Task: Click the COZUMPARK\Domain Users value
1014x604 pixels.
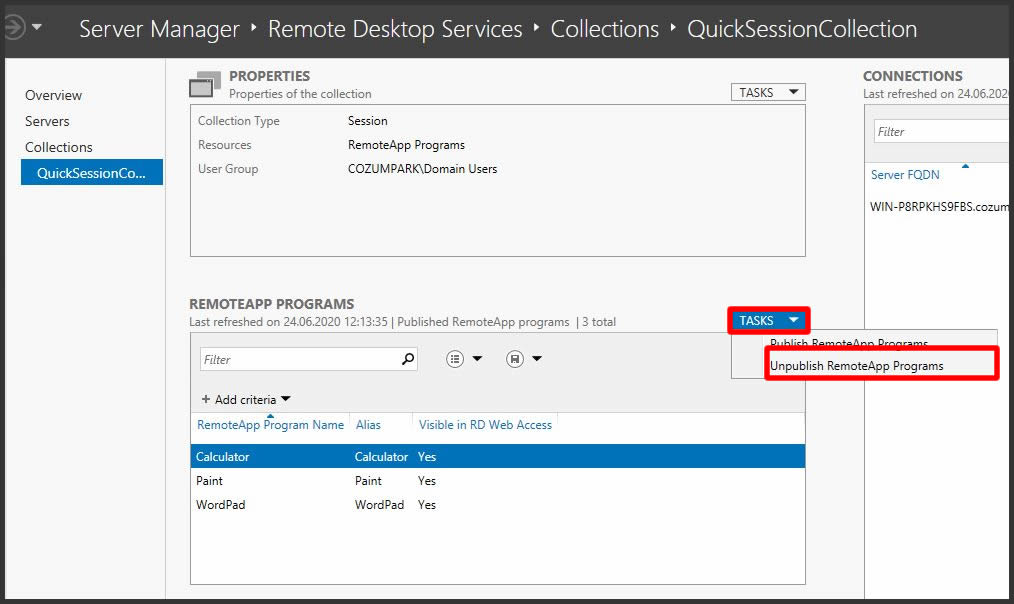Action: [422, 169]
